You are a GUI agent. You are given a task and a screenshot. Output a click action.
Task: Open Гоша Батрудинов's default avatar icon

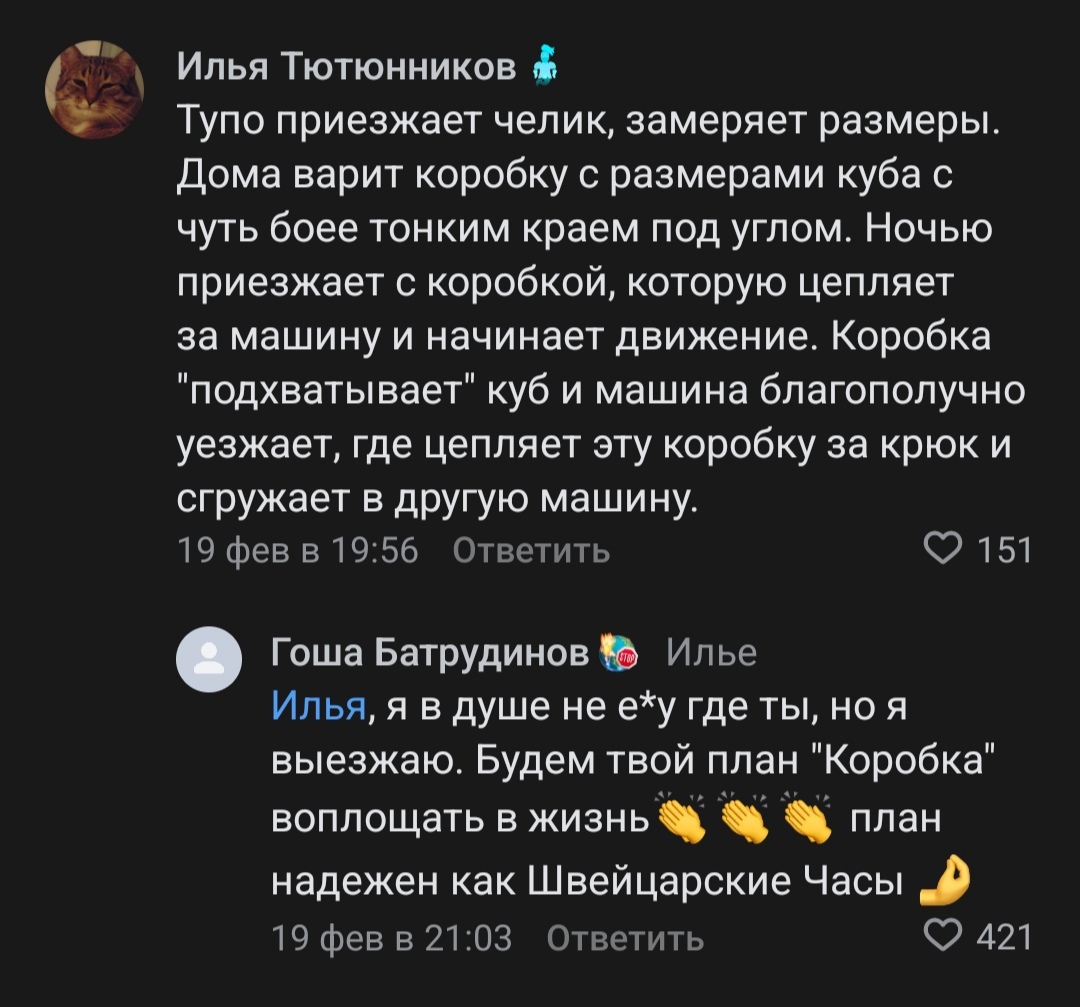[x=209, y=659]
